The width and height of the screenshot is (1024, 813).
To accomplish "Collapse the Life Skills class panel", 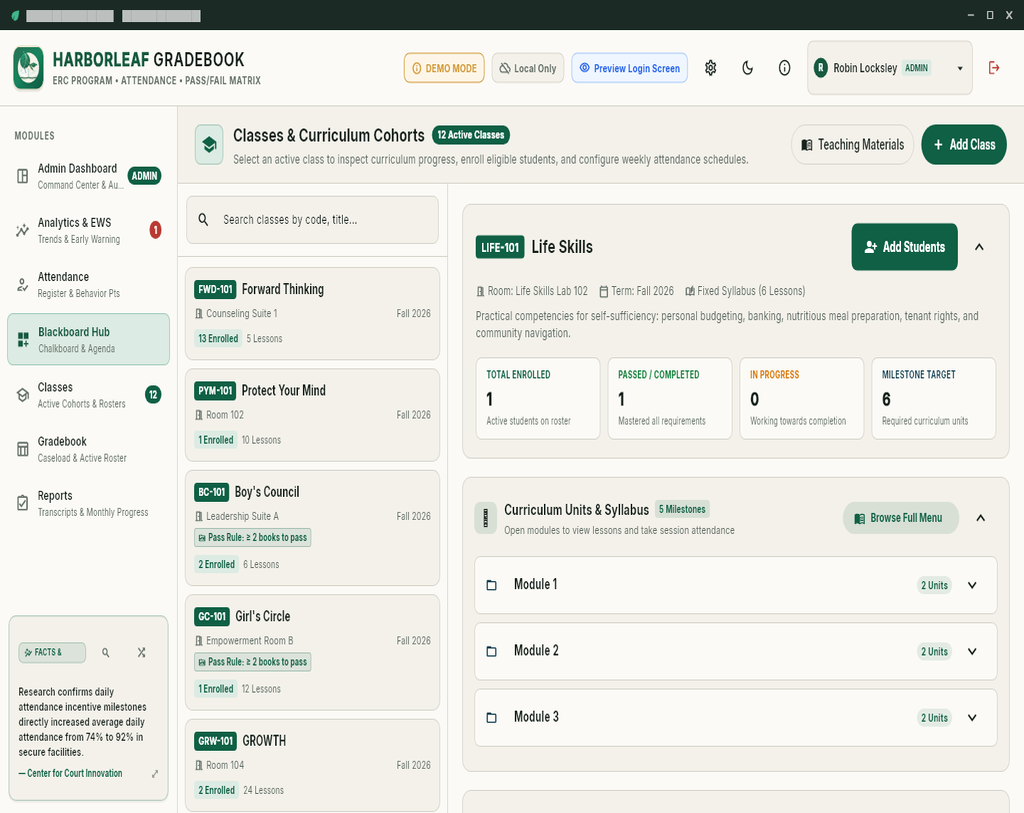I will [x=980, y=247].
